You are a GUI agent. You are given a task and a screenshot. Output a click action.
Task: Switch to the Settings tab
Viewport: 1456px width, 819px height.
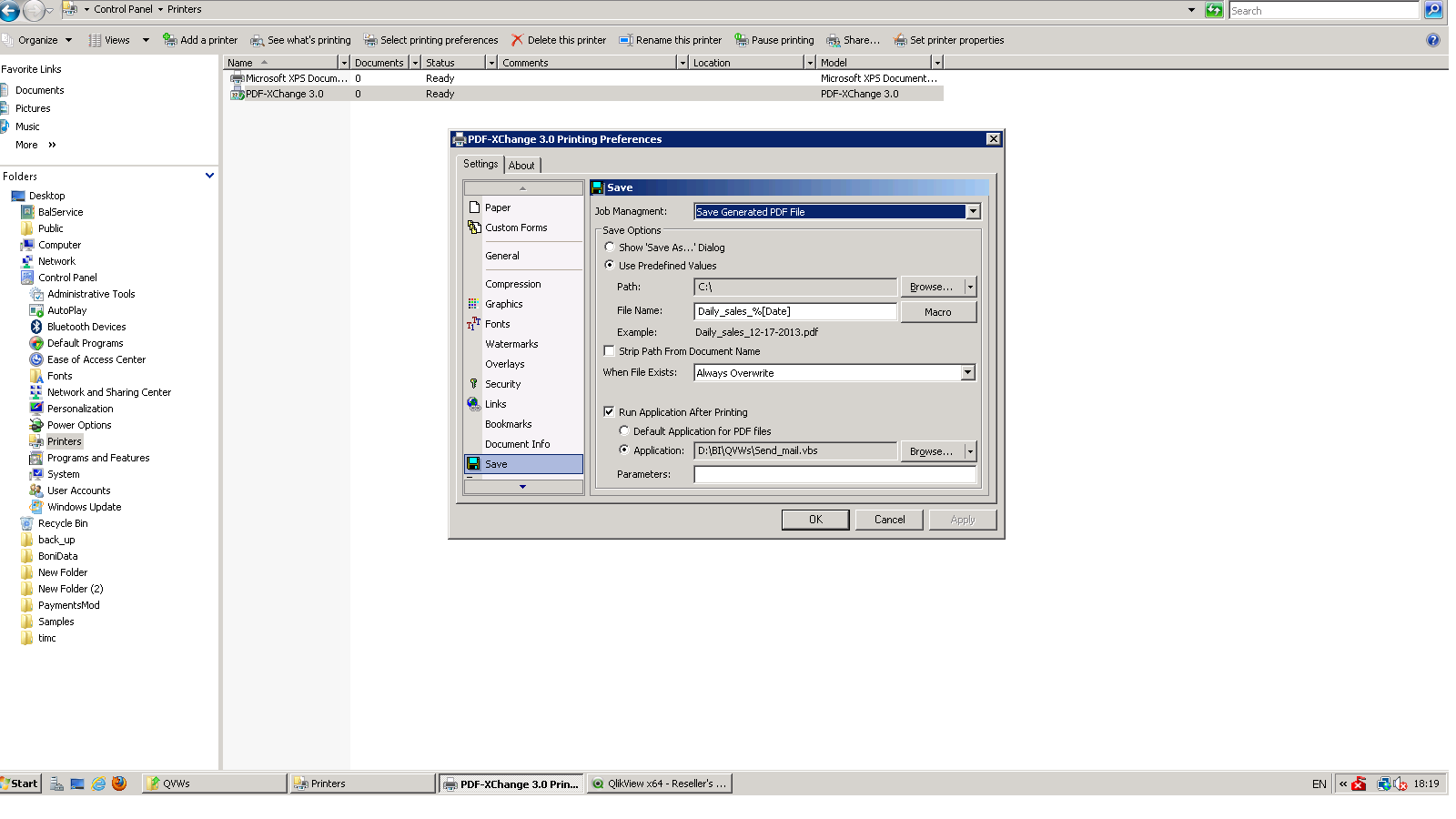click(480, 164)
